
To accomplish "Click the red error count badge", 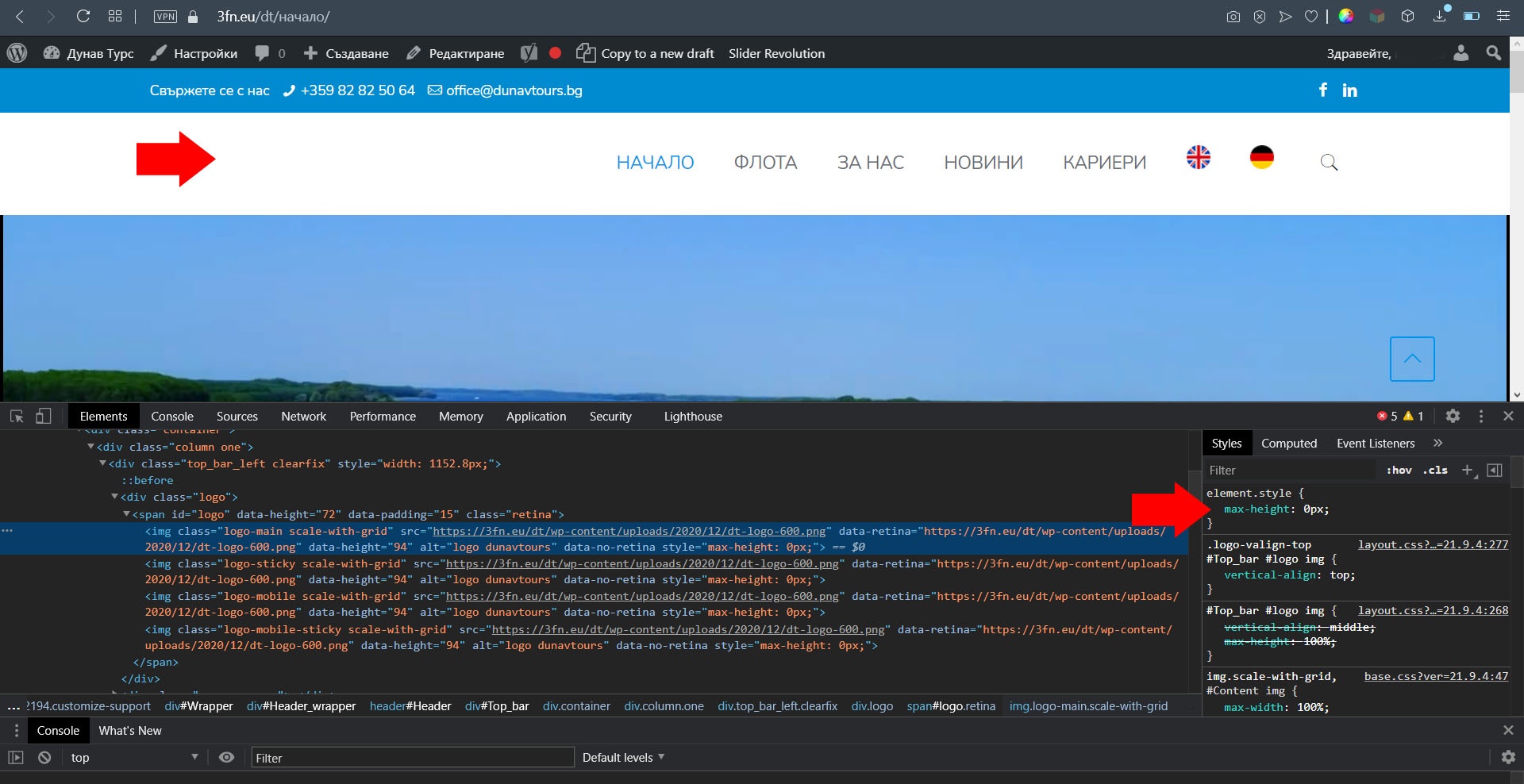I will click(1387, 416).
